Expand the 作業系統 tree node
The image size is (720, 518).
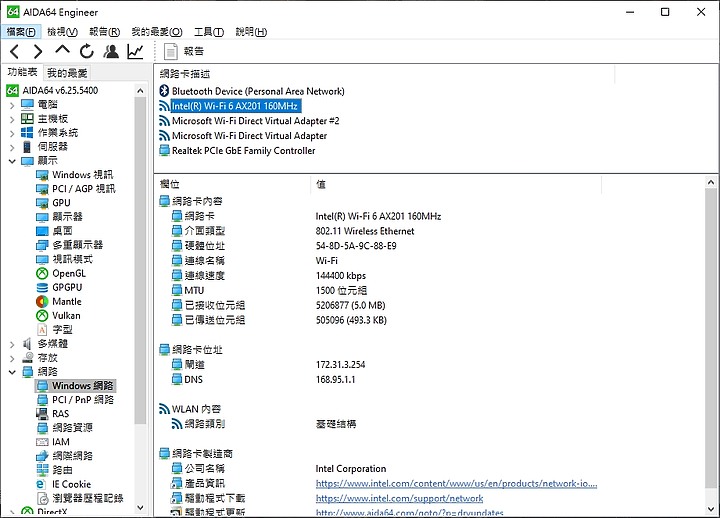click(12, 133)
